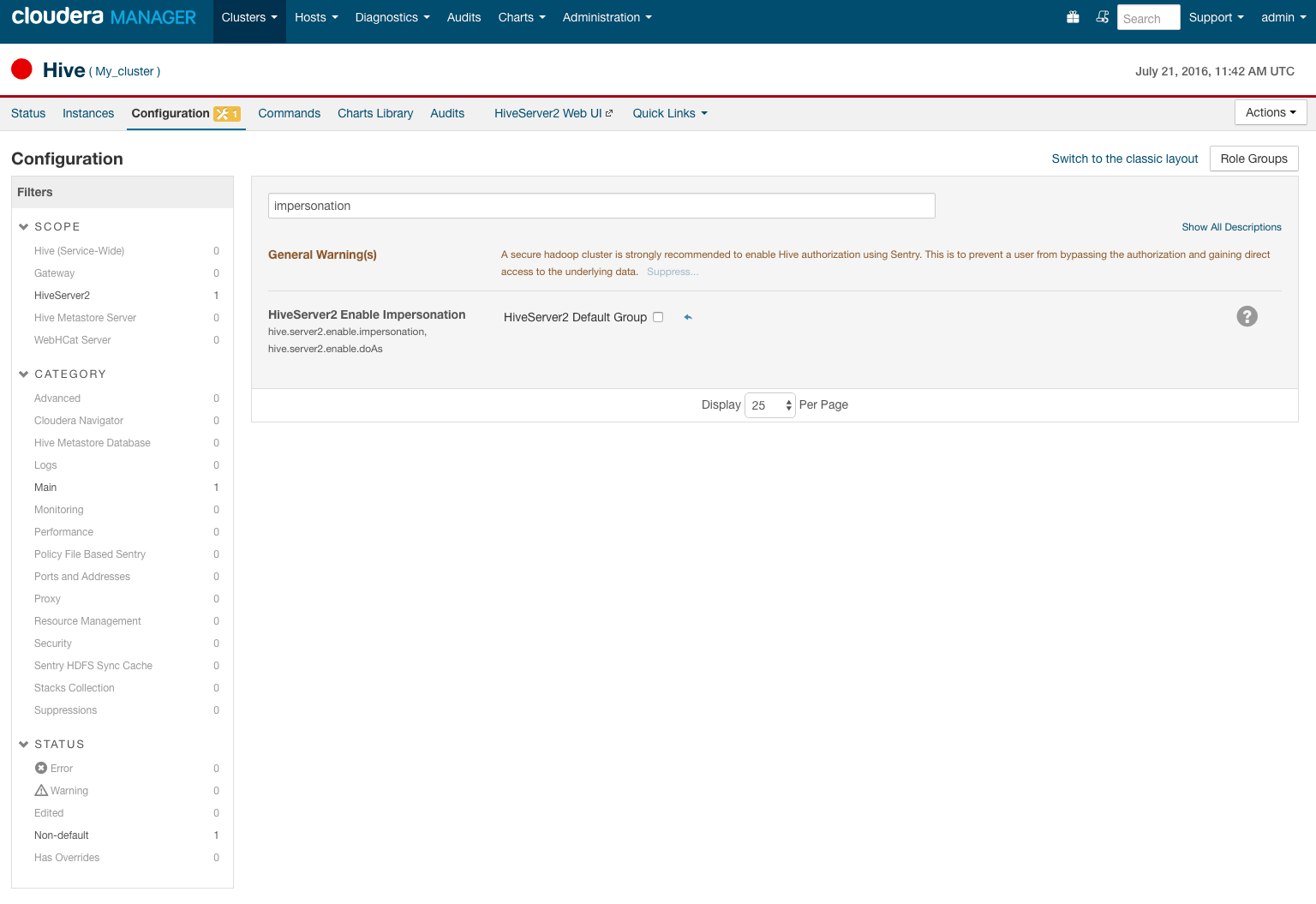Click the gift box parcels icon
This screenshot has width=1316, height=904.
pyautogui.click(x=1073, y=17)
